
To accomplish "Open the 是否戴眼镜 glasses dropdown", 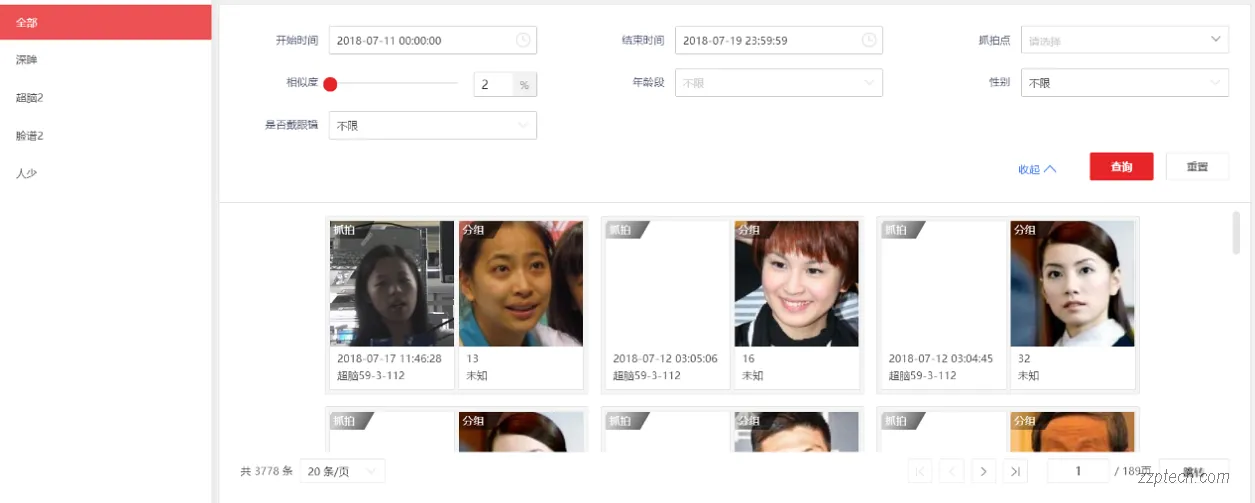I will 433,125.
